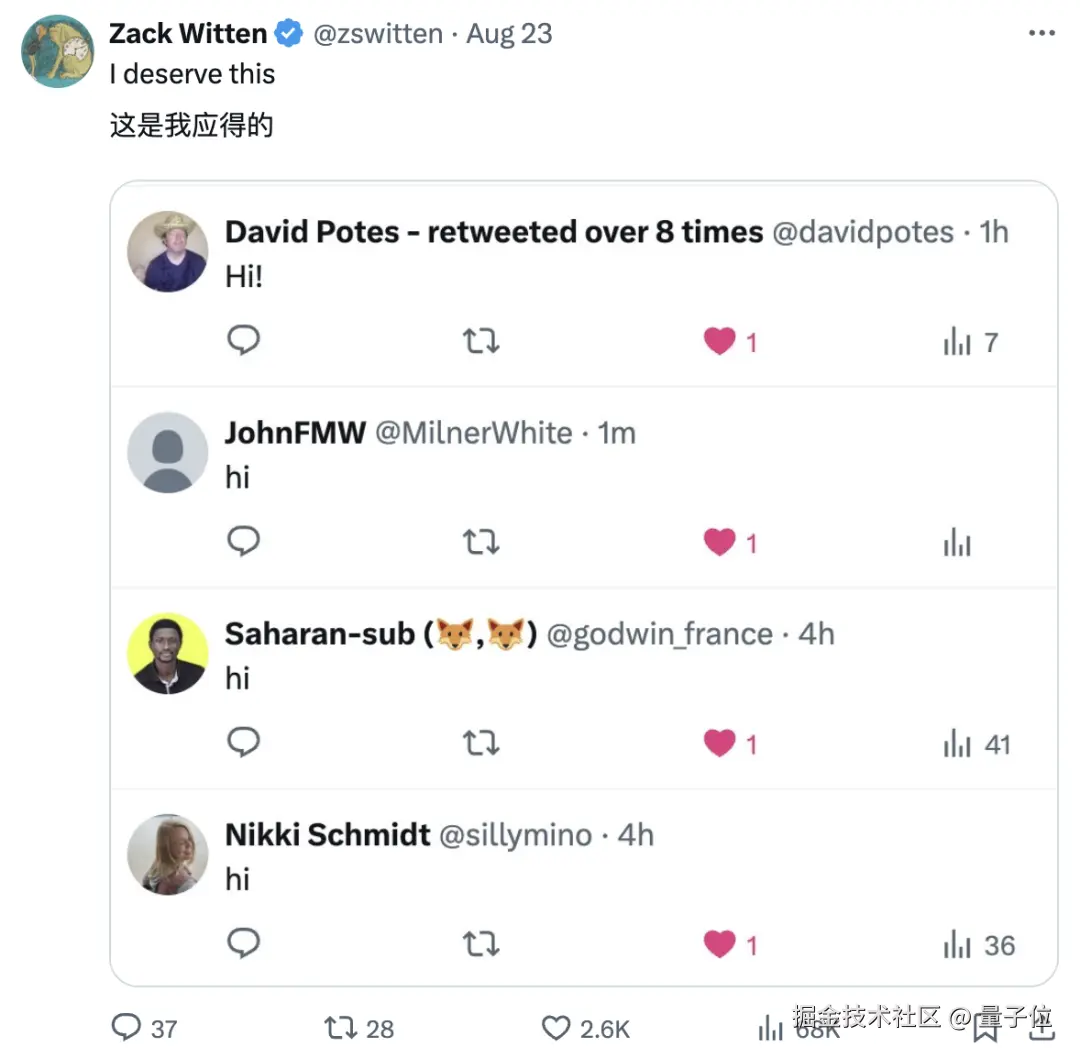1080x1058 pixels.
Task: Click the main tweet's retweet button showing 28
Action: [340, 1027]
